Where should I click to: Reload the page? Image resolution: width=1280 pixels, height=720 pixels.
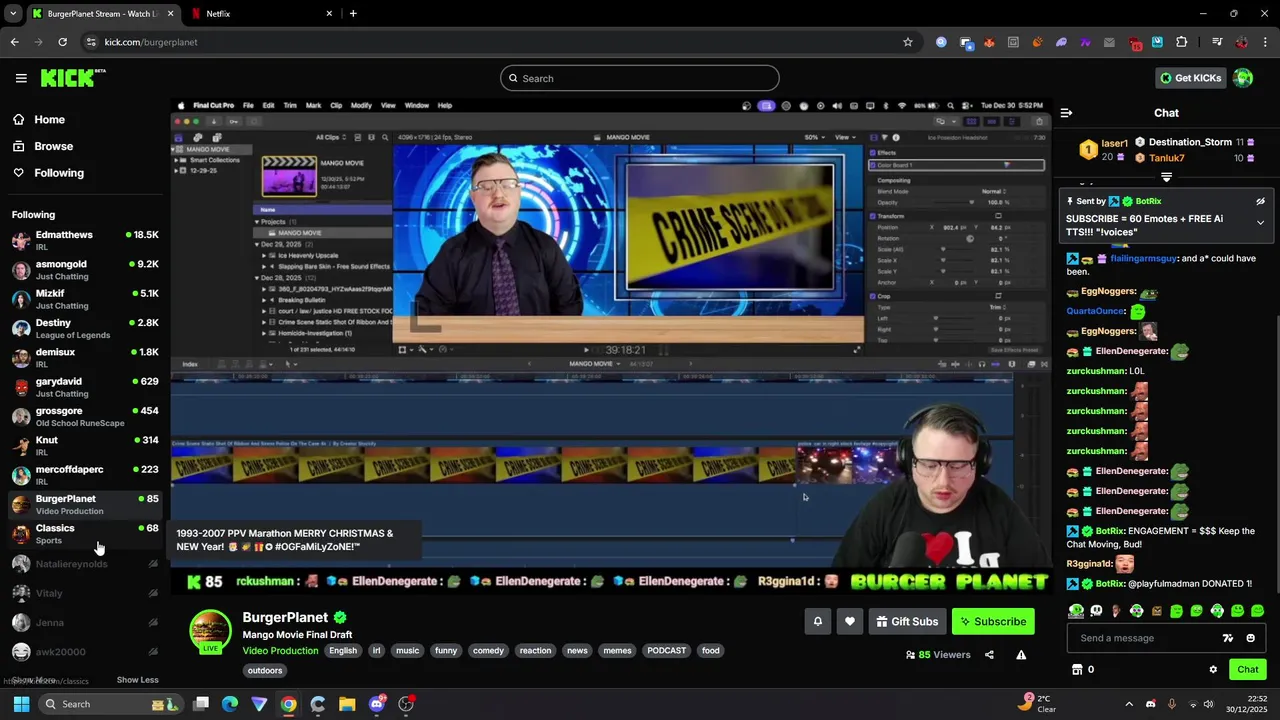[x=62, y=42]
